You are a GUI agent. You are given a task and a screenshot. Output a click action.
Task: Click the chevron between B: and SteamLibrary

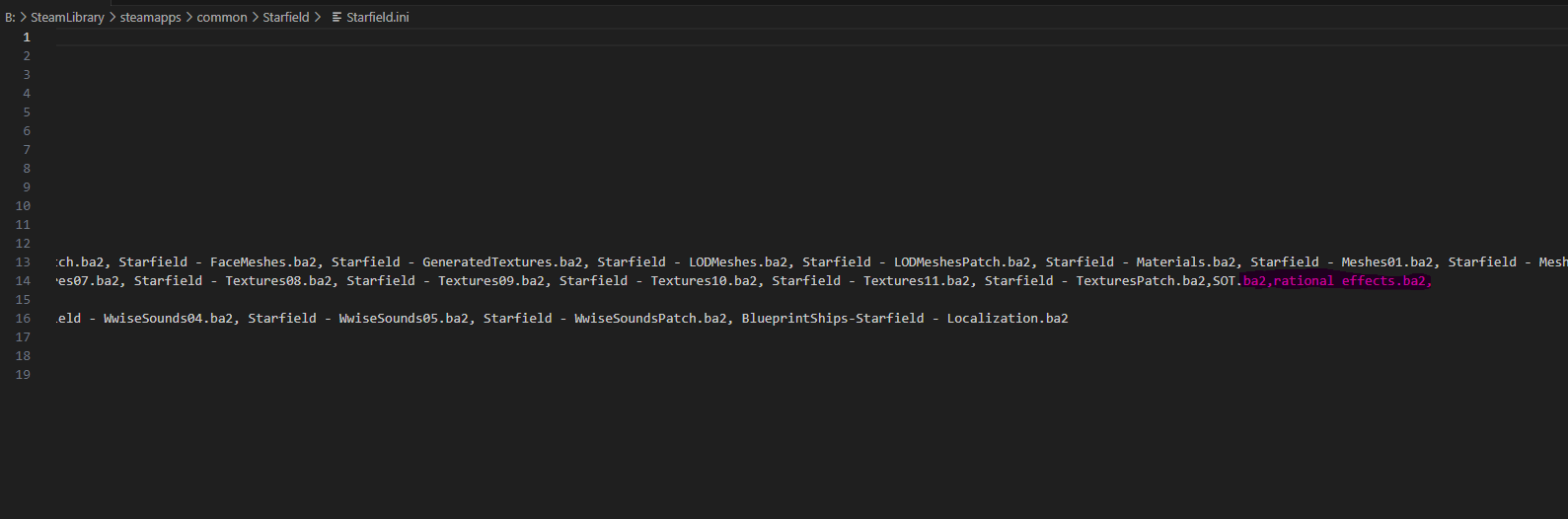click(x=24, y=18)
